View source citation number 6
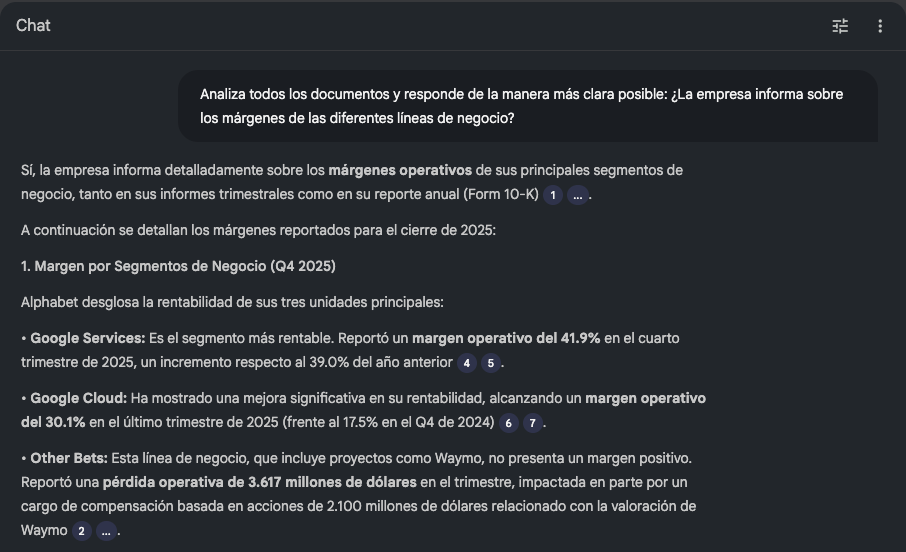Screen dimensions: 906x552 point(508,423)
